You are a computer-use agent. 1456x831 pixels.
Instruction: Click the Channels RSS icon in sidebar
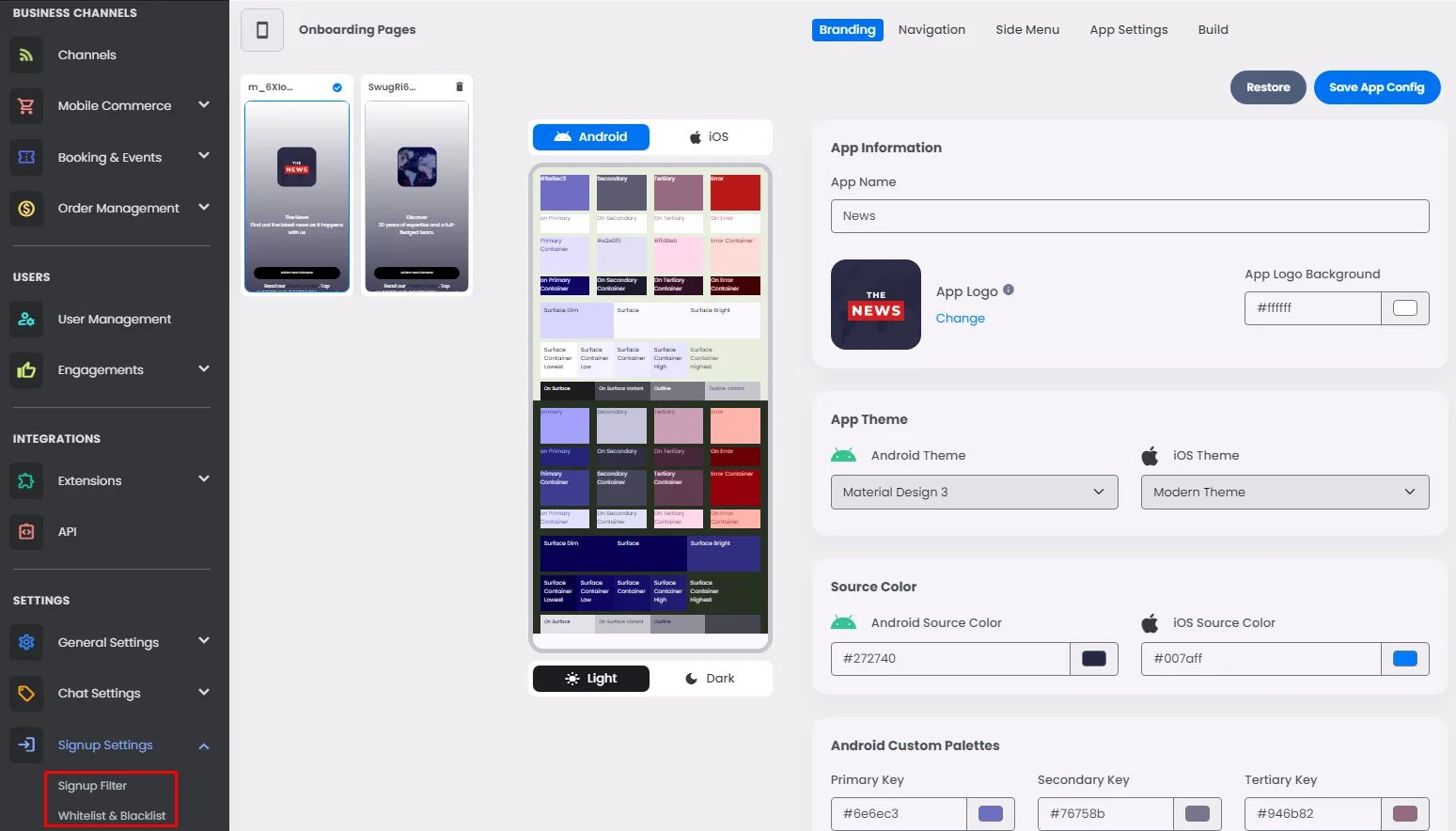coord(26,55)
